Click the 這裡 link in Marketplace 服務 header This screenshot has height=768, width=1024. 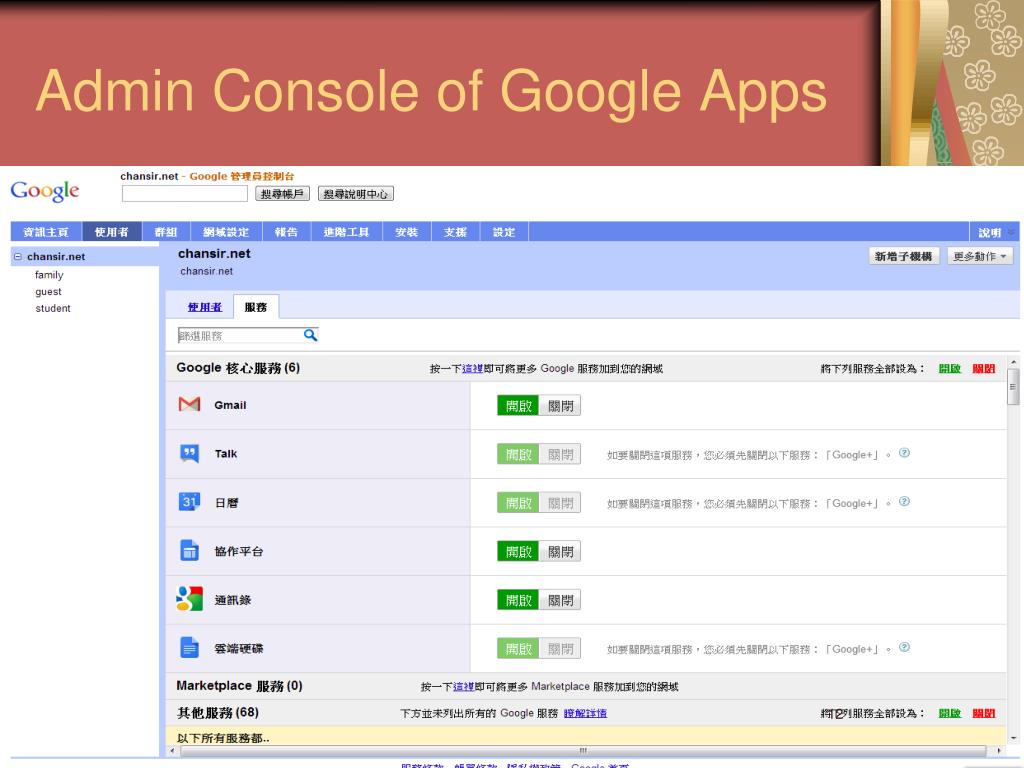click(464, 686)
